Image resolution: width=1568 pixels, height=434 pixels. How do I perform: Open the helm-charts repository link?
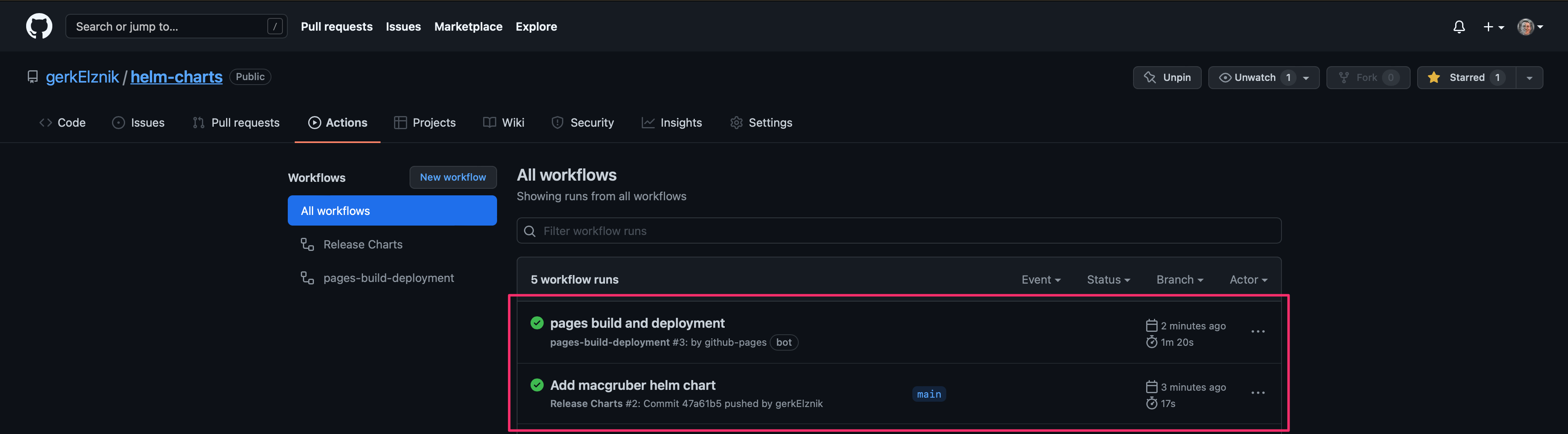(176, 77)
